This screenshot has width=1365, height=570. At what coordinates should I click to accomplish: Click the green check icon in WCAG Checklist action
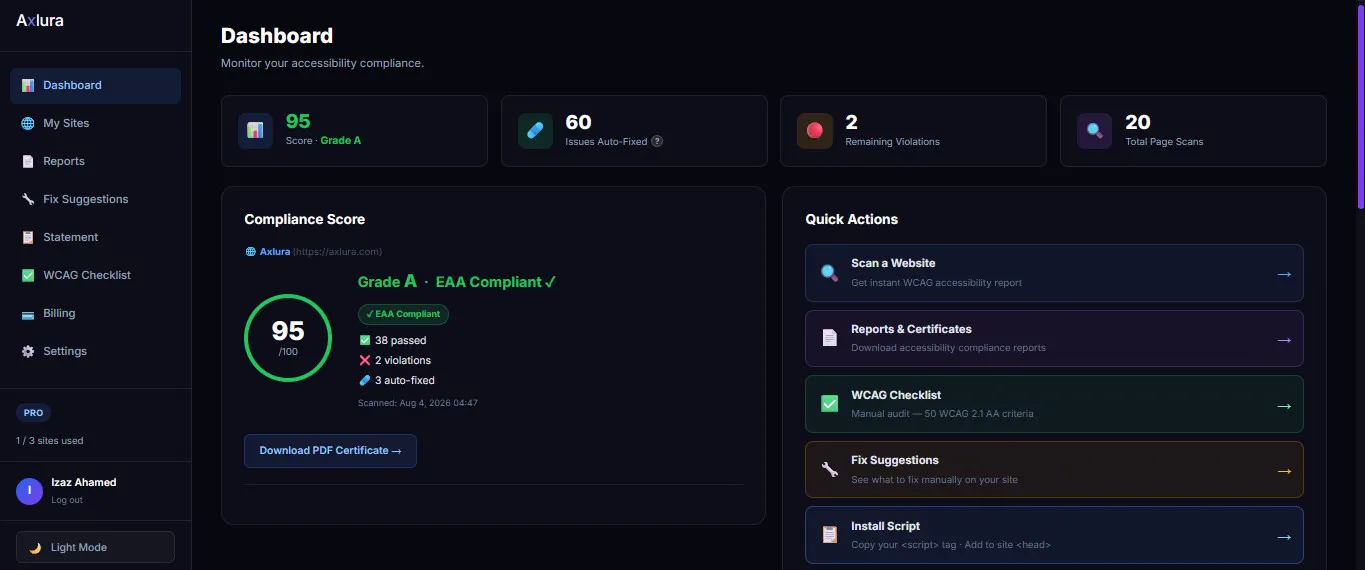click(829, 404)
